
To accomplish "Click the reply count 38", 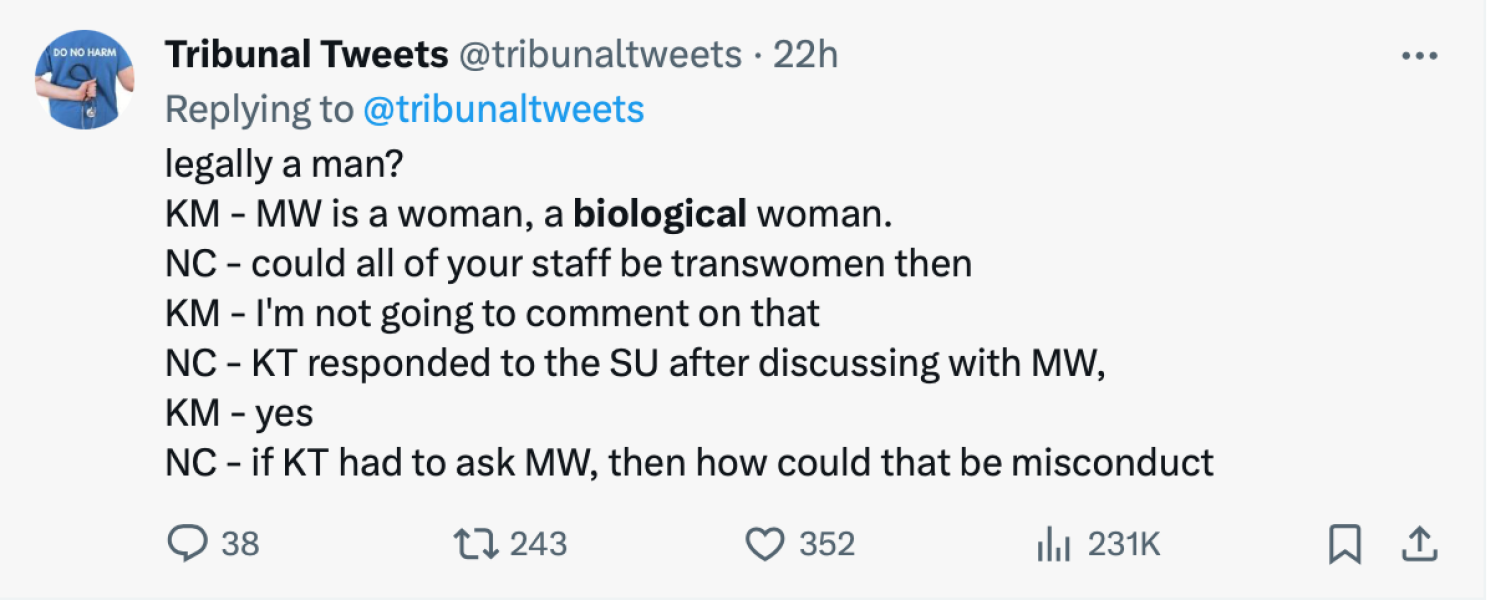I will pos(240,544).
